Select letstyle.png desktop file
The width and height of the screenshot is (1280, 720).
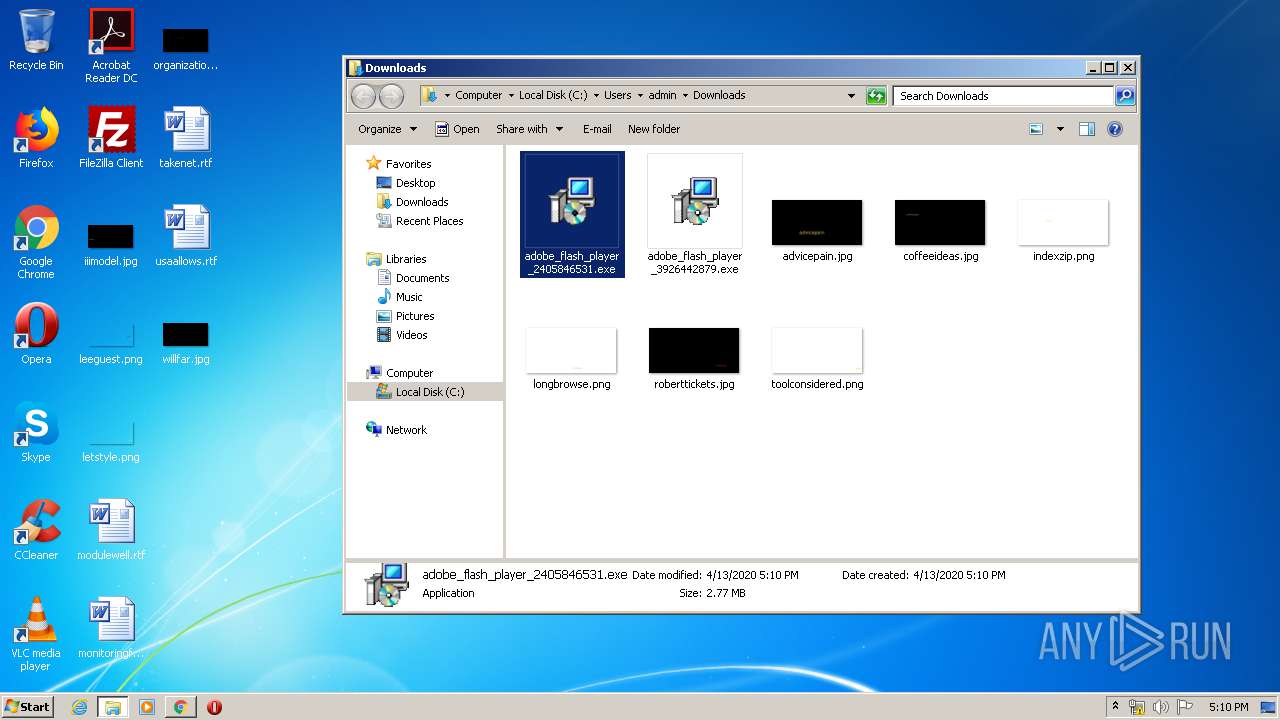click(111, 440)
